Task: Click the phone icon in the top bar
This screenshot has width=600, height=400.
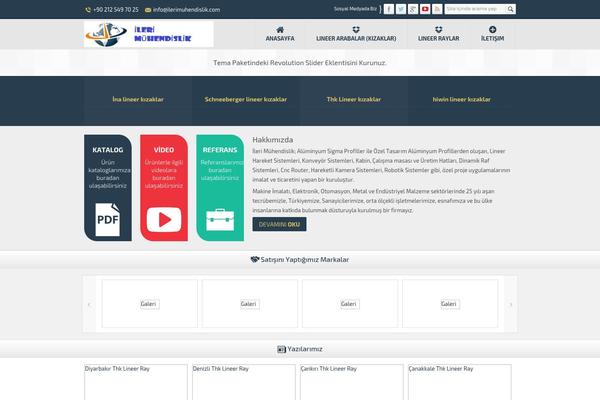Action: (x=88, y=10)
